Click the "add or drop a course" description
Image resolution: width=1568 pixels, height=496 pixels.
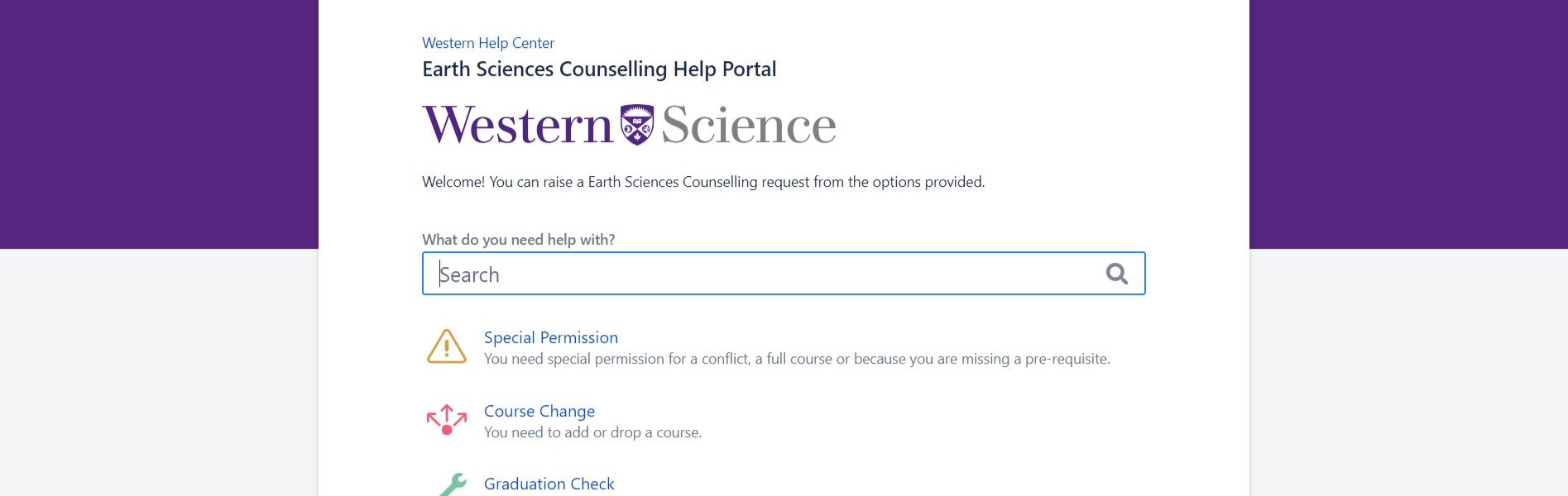[x=592, y=432]
